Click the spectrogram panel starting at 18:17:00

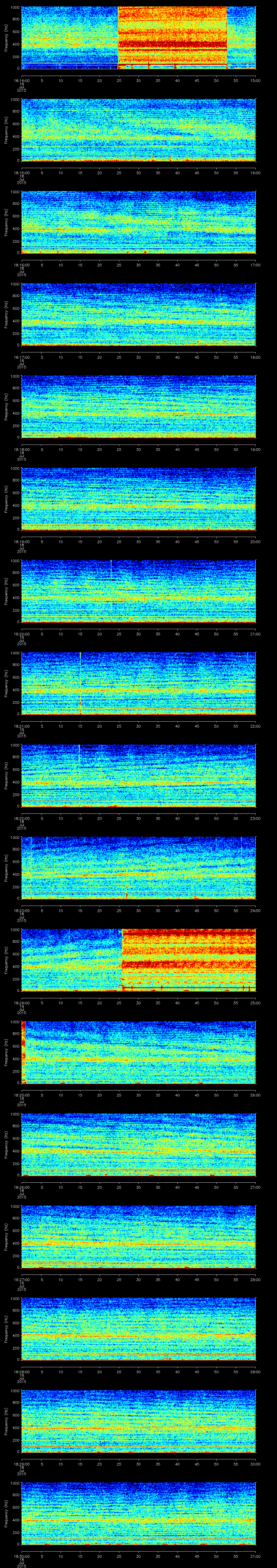(139, 315)
